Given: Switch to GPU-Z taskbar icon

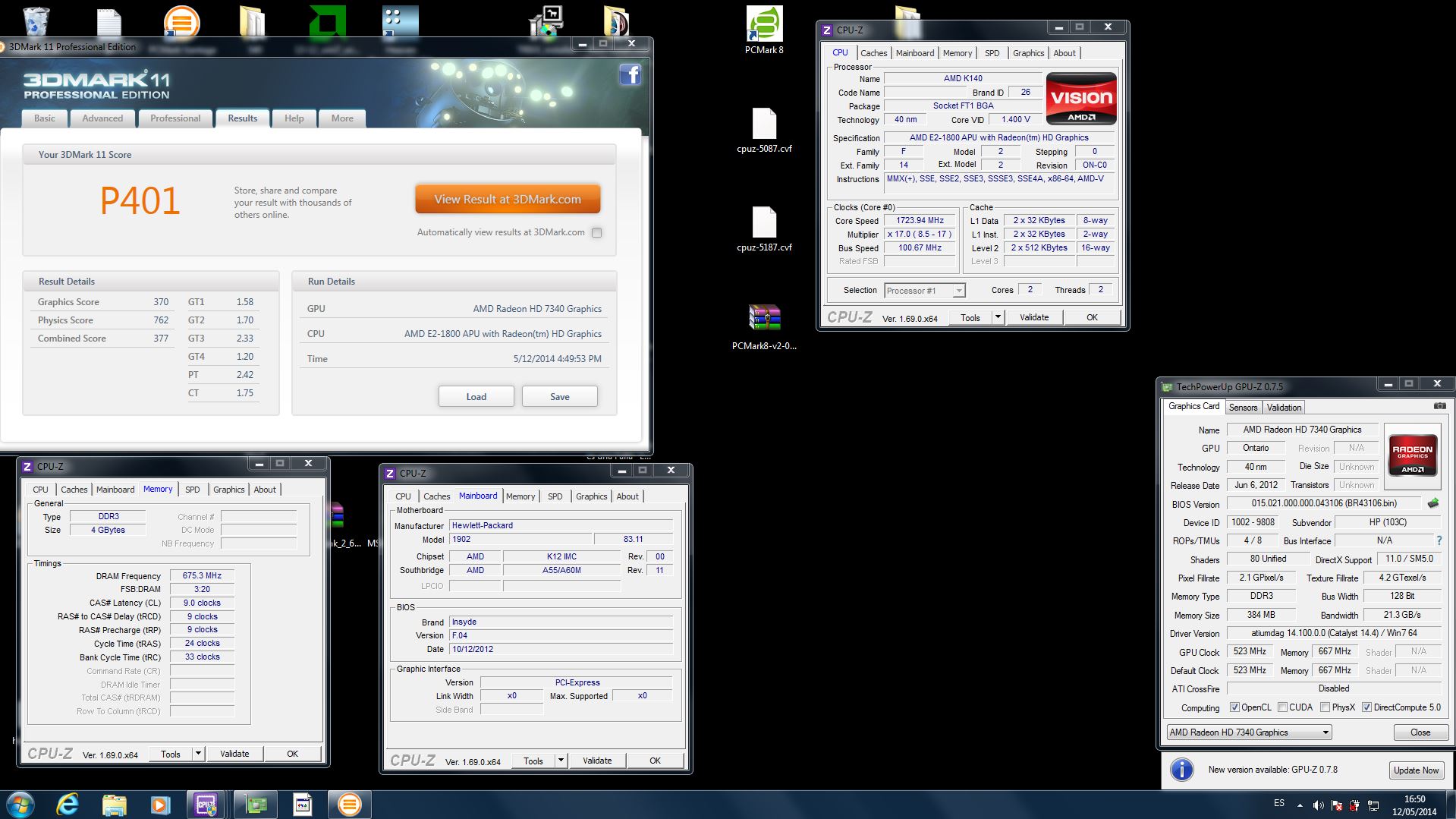Looking at the screenshot, I should coord(256,805).
